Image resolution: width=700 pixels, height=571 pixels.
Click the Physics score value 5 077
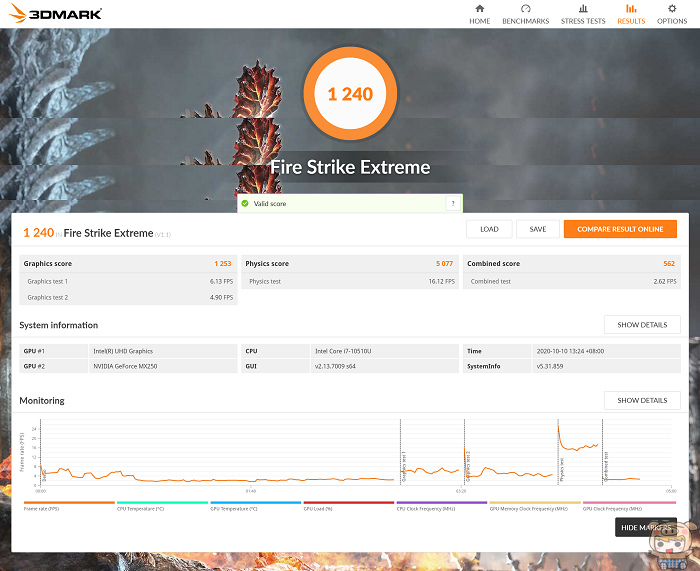pyautogui.click(x=444, y=263)
